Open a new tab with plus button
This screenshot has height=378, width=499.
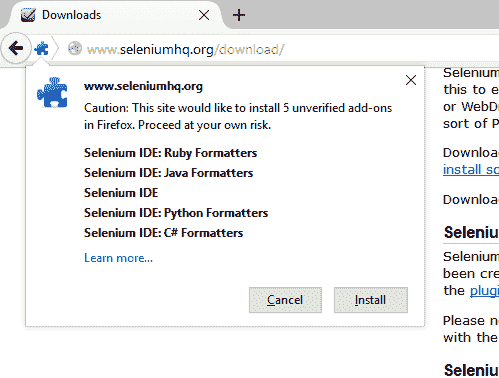click(x=239, y=15)
